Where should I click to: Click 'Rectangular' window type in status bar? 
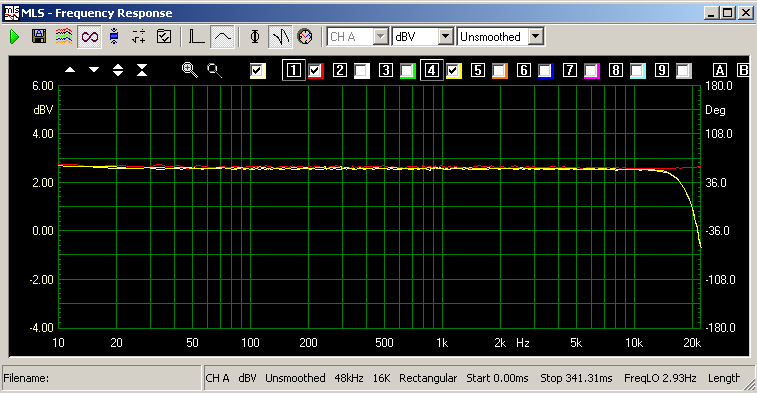coord(428,378)
